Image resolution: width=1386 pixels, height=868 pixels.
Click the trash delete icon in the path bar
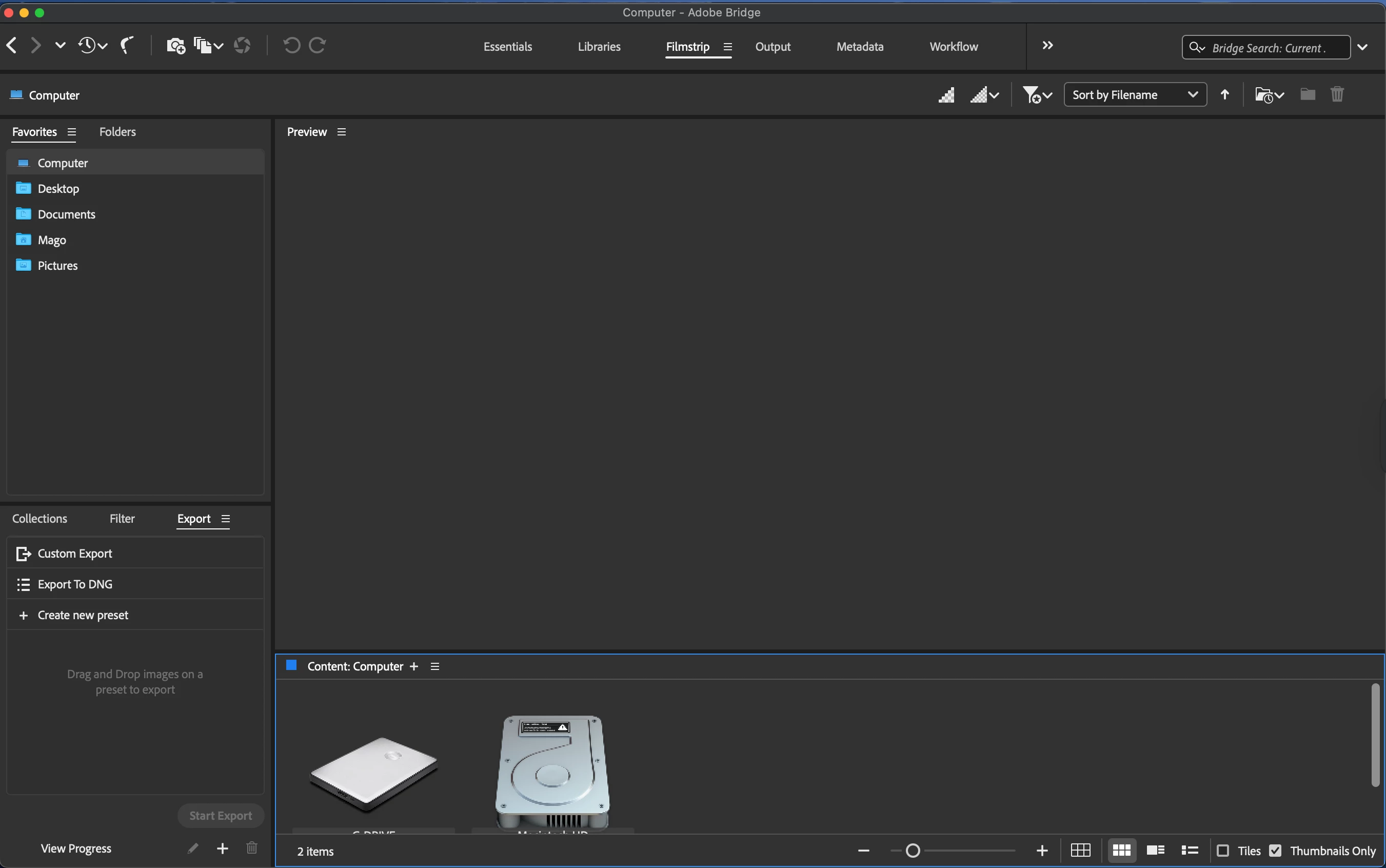[1337, 94]
